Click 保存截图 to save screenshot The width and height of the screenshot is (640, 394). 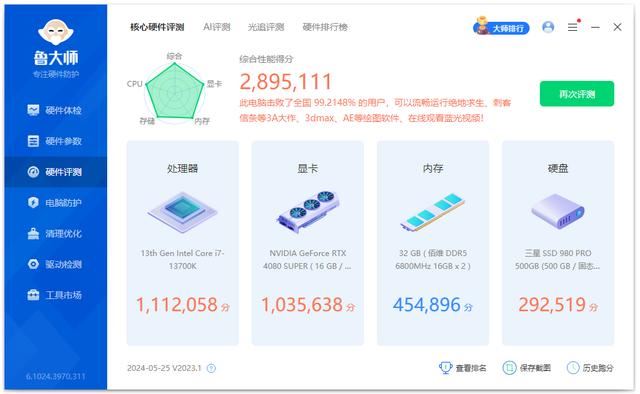click(527, 368)
